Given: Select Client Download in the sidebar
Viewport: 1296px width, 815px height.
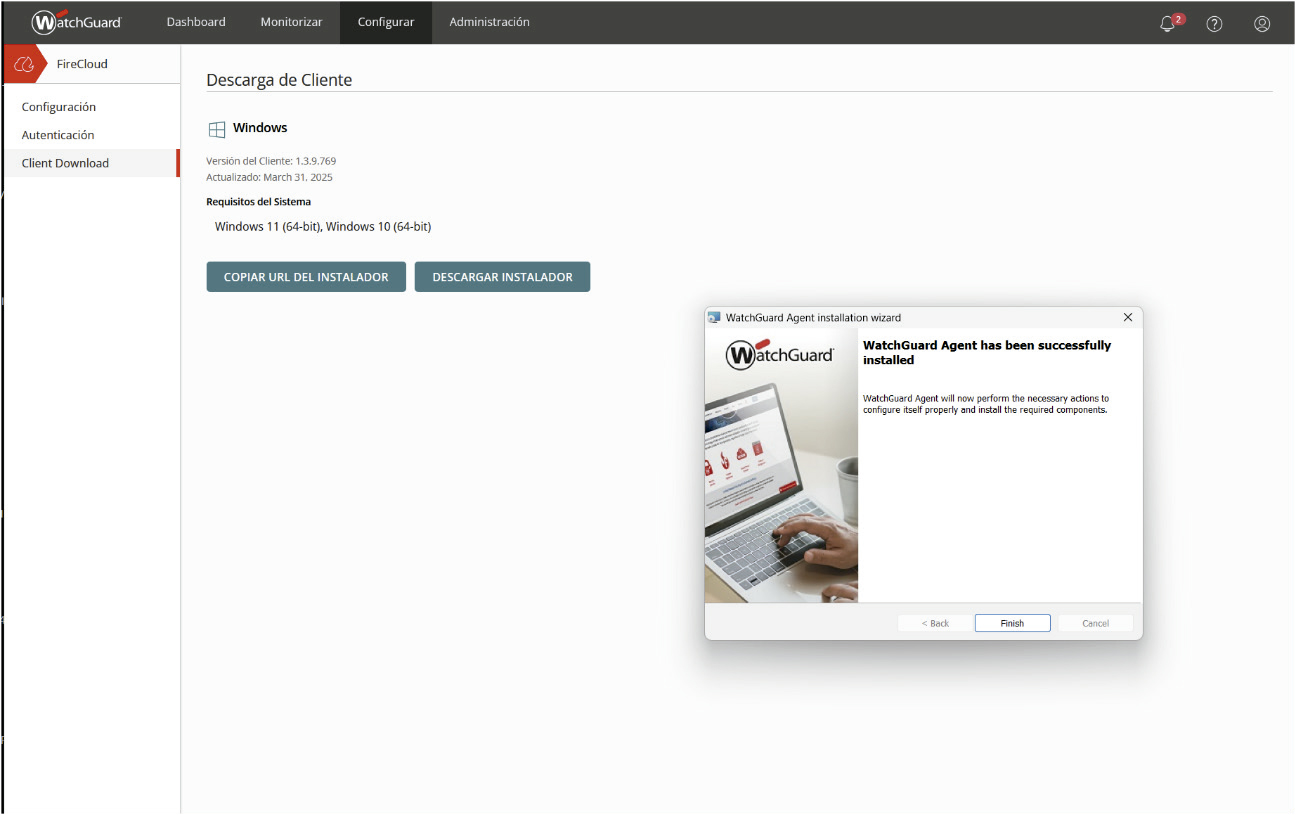Looking at the screenshot, I should pyautogui.click(x=65, y=163).
